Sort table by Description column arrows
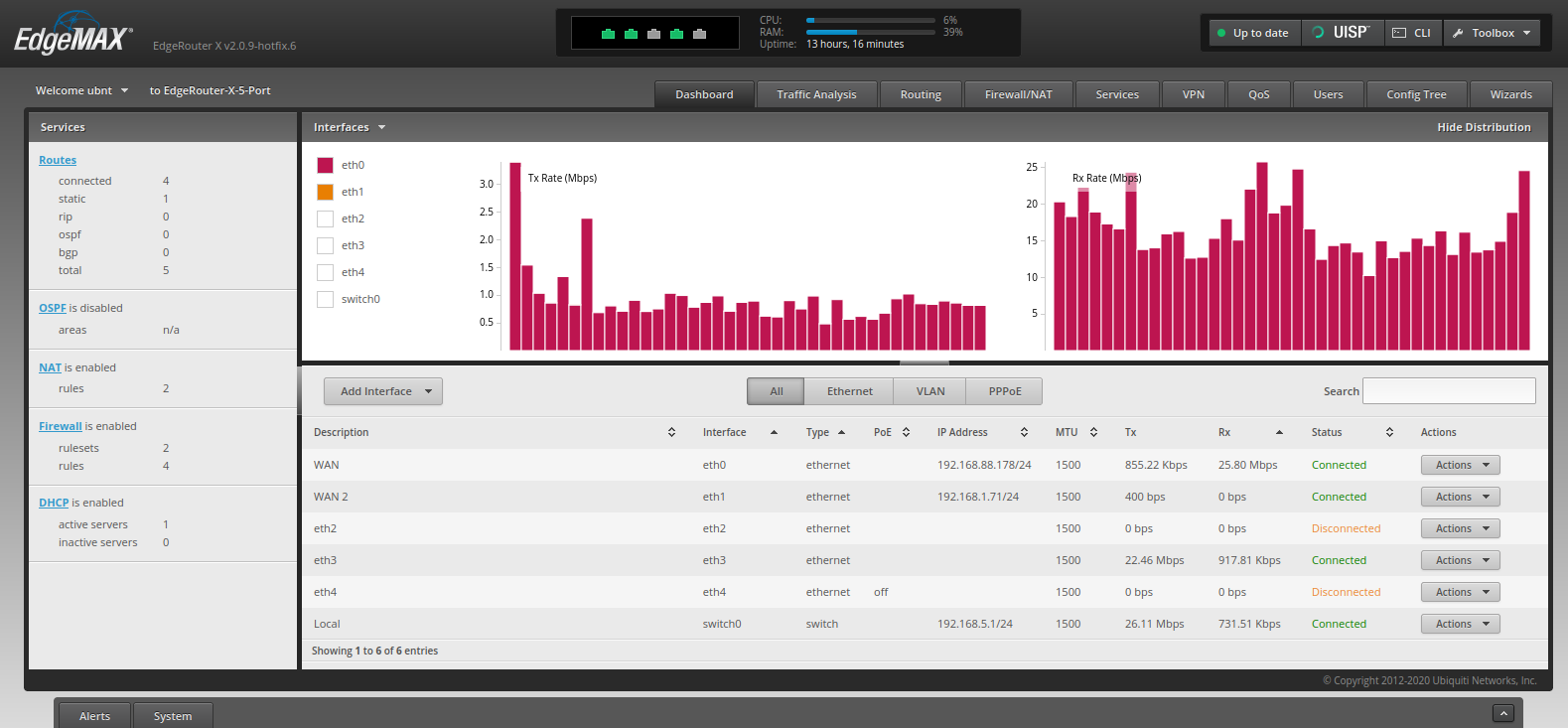Screen dimensions: 1568x728 [x=671, y=432]
